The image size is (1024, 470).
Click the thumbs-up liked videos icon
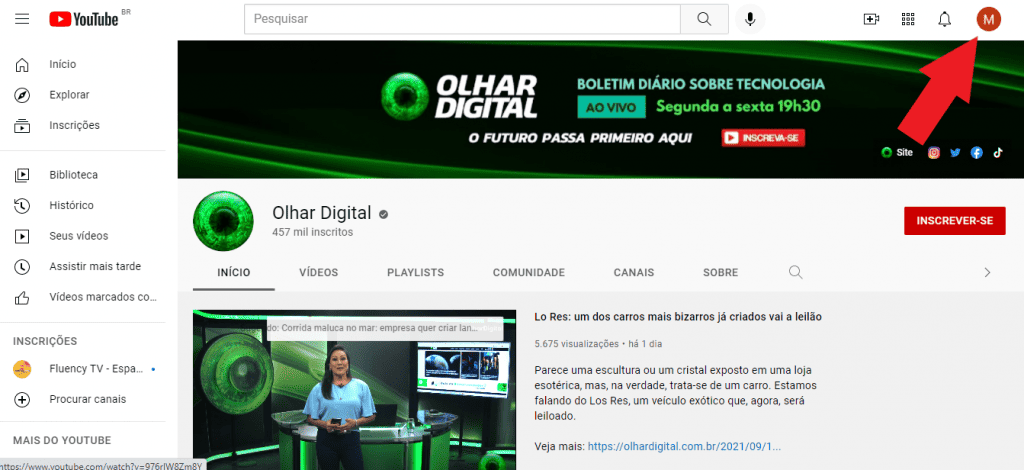22,298
